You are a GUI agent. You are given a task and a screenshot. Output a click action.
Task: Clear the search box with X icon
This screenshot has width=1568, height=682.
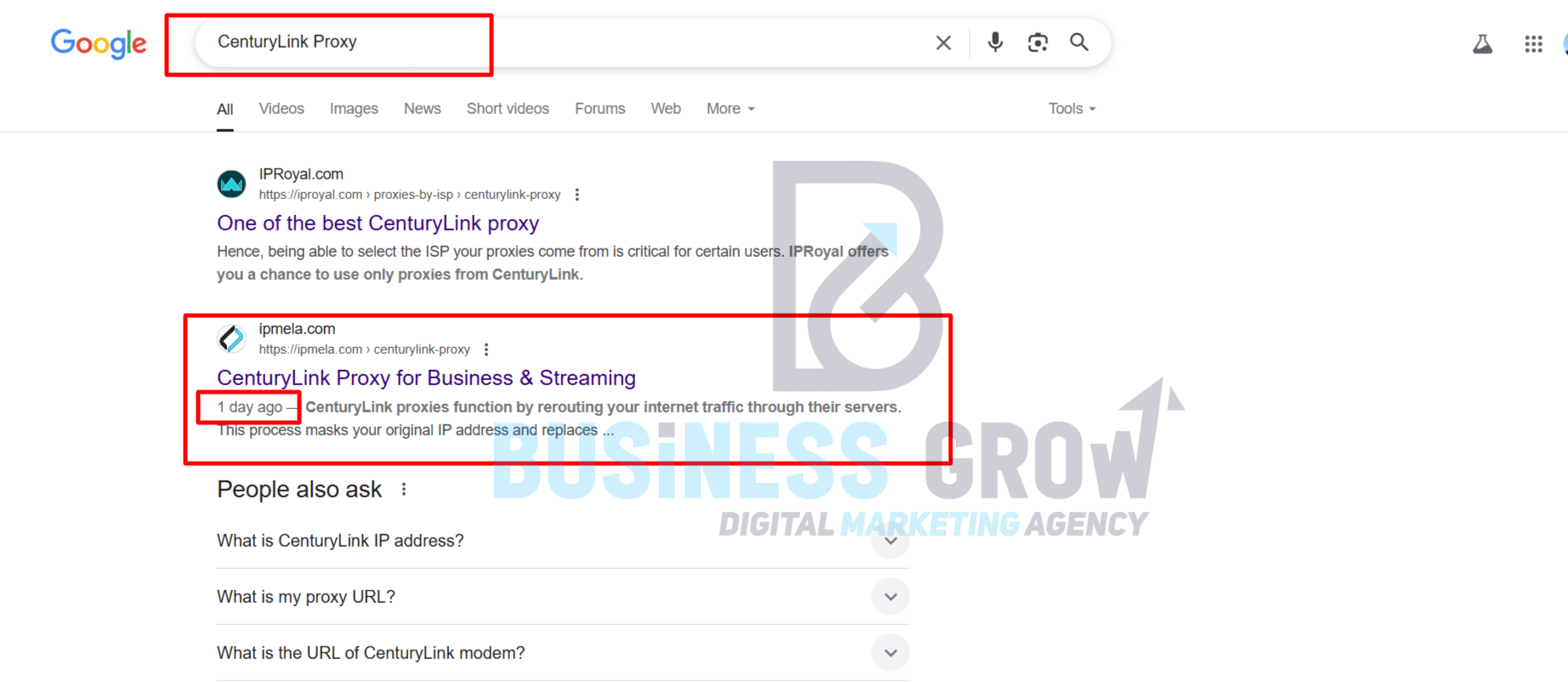pyautogui.click(x=943, y=43)
